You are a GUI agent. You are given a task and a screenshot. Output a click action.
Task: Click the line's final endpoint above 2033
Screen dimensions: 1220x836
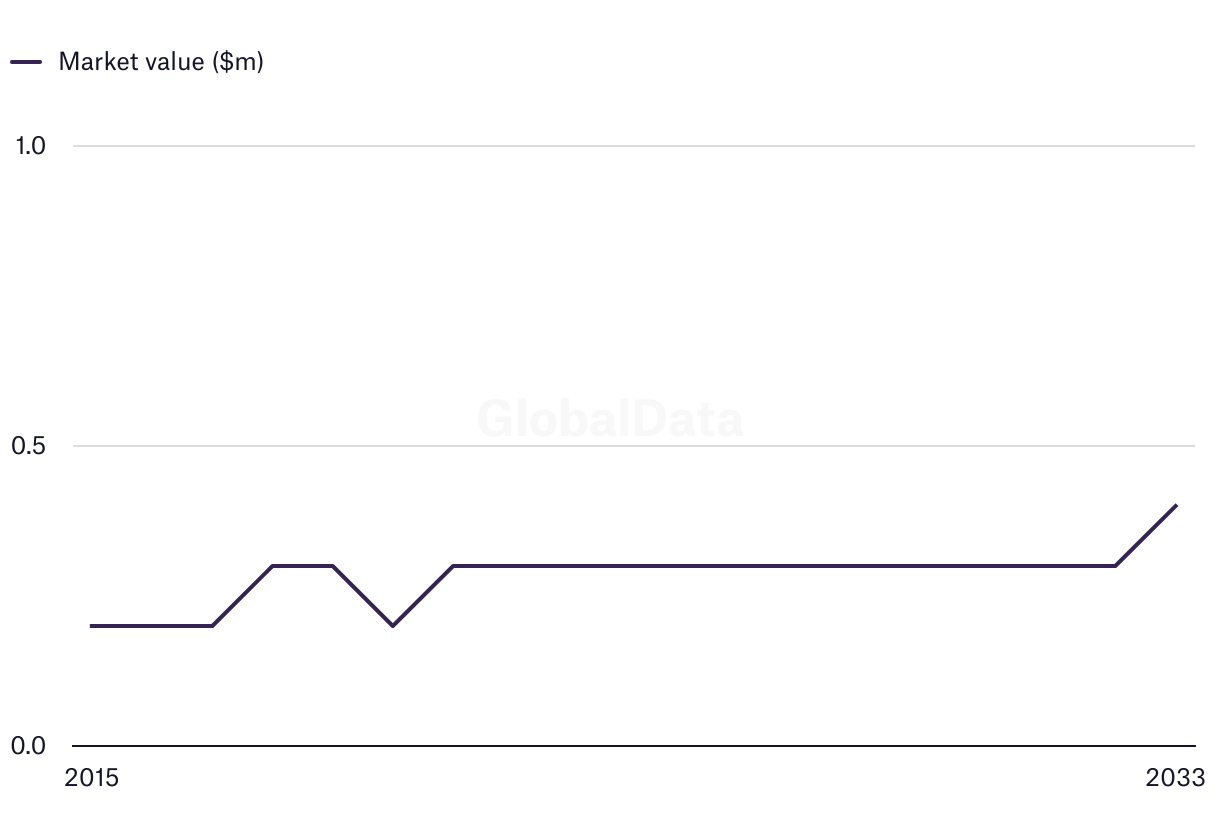point(1176,506)
